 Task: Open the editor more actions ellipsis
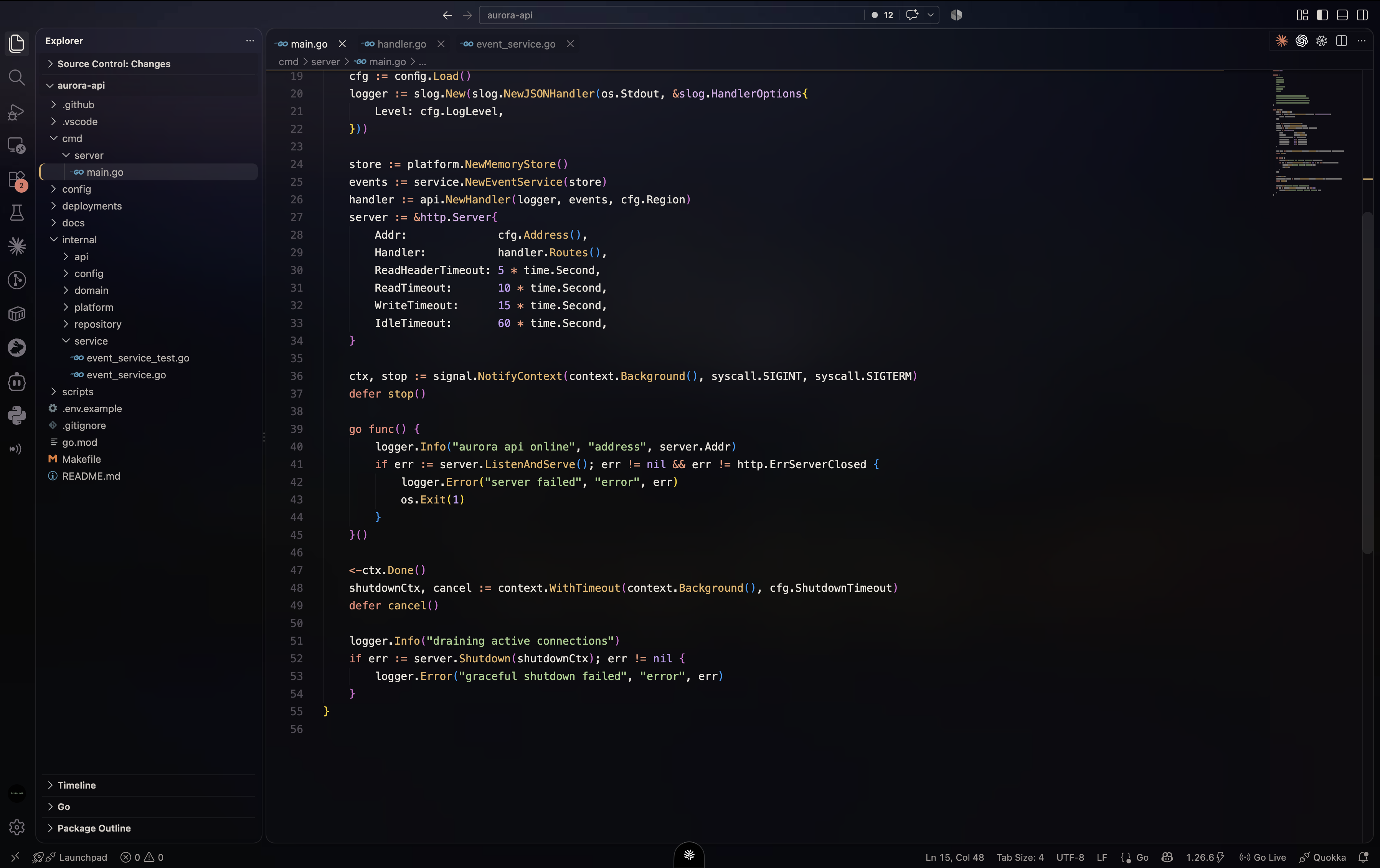[x=1362, y=41]
